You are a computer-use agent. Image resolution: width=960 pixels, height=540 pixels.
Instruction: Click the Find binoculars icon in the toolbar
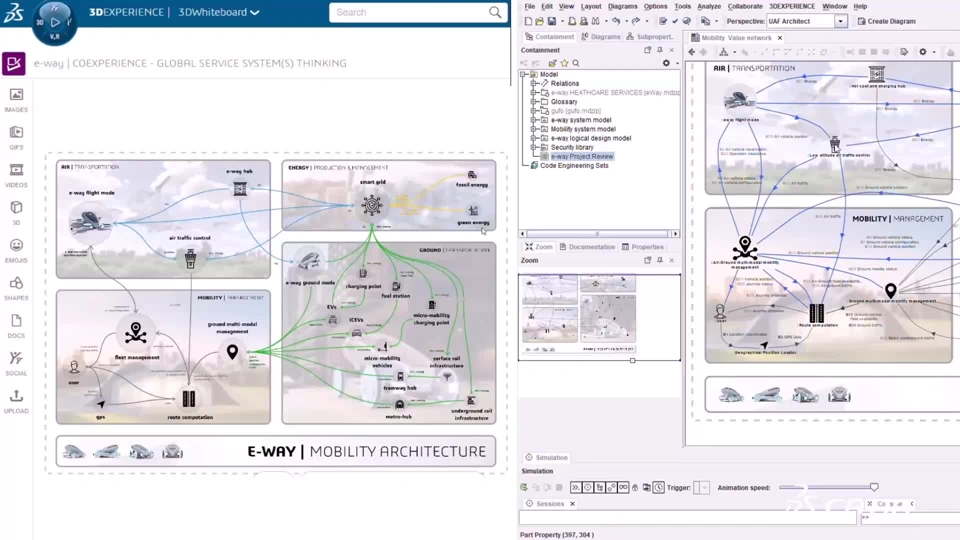[596, 21]
